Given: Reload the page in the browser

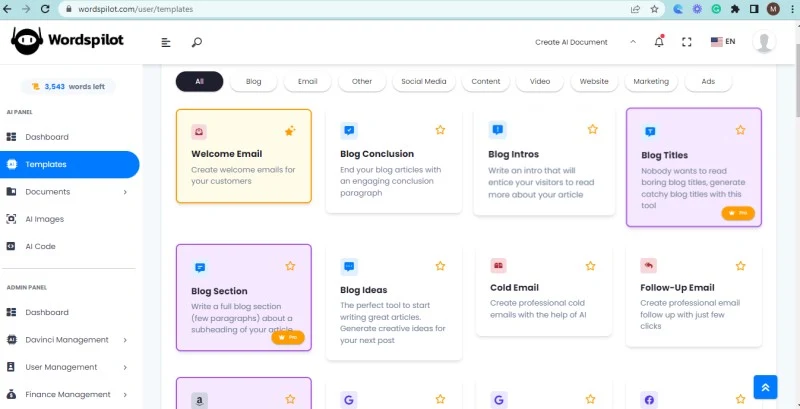Looking at the screenshot, I should pos(45,9).
